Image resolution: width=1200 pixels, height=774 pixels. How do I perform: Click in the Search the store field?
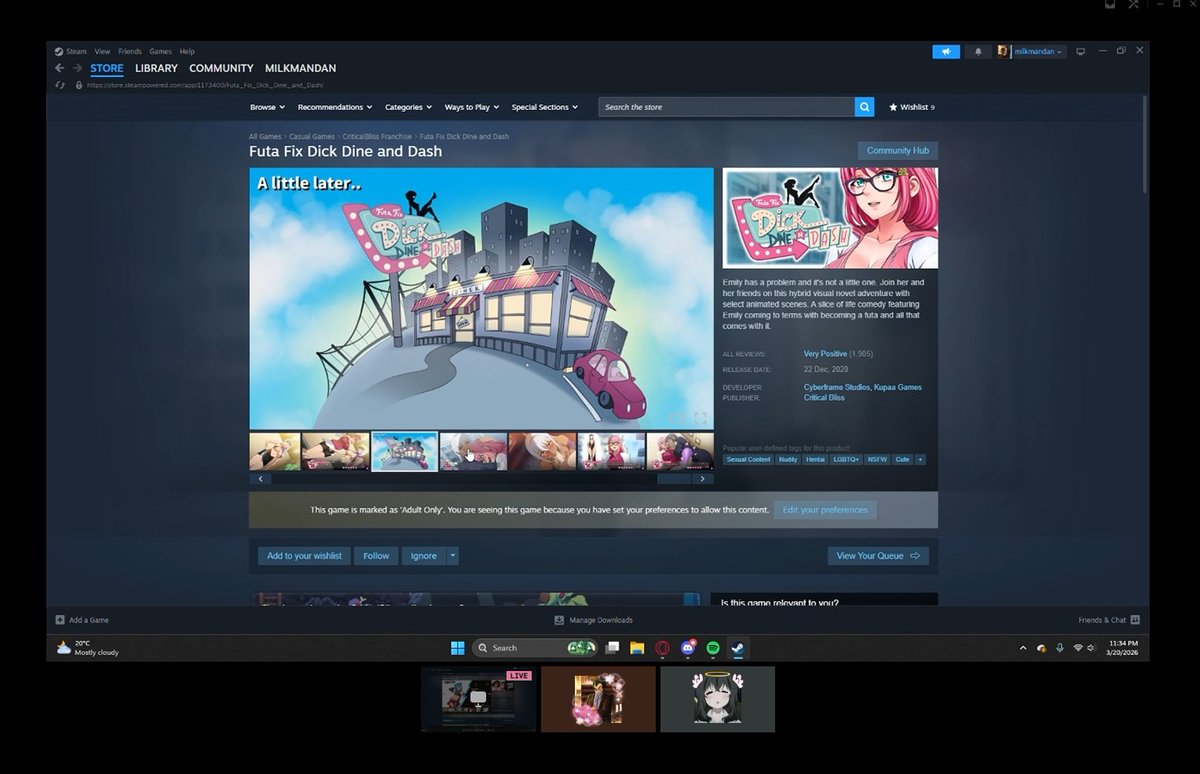[727, 107]
